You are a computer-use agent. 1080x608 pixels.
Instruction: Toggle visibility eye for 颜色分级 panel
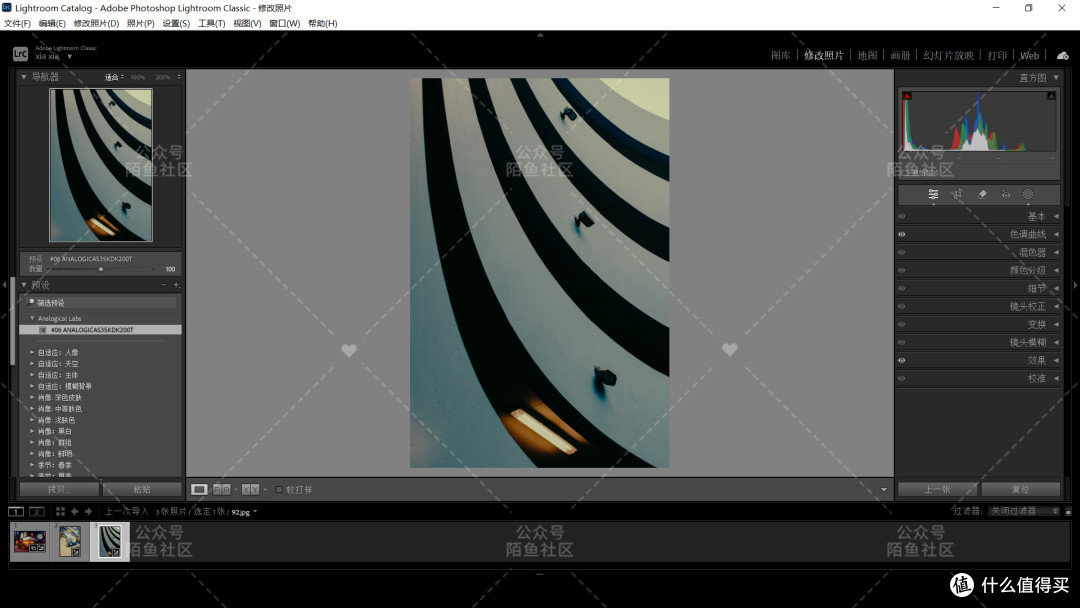pyautogui.click(x=902, y=270)
